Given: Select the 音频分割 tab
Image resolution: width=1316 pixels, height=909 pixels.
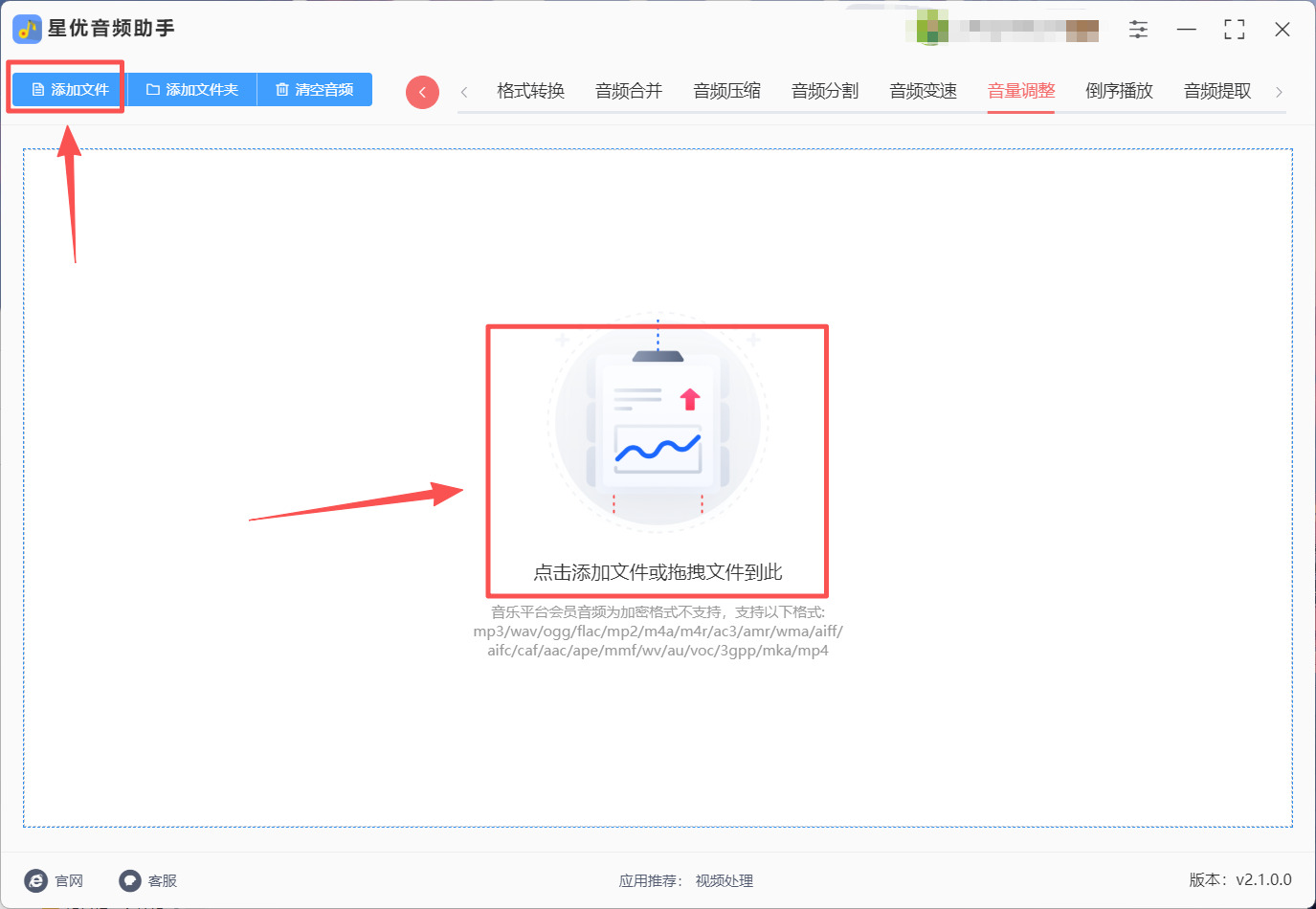Looking at the screenshot, I should coord(825,91).
